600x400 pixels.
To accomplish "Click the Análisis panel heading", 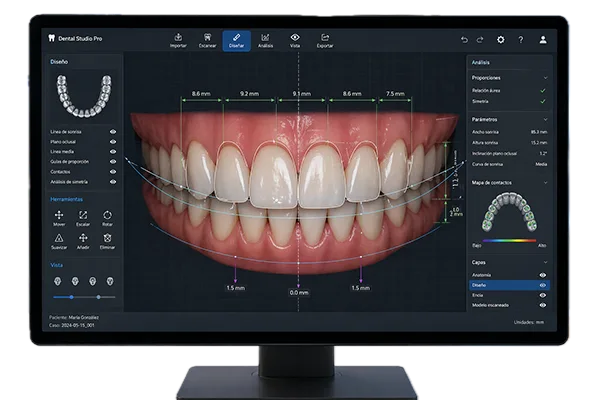I will pyautogui.click(x=481, y=62).
